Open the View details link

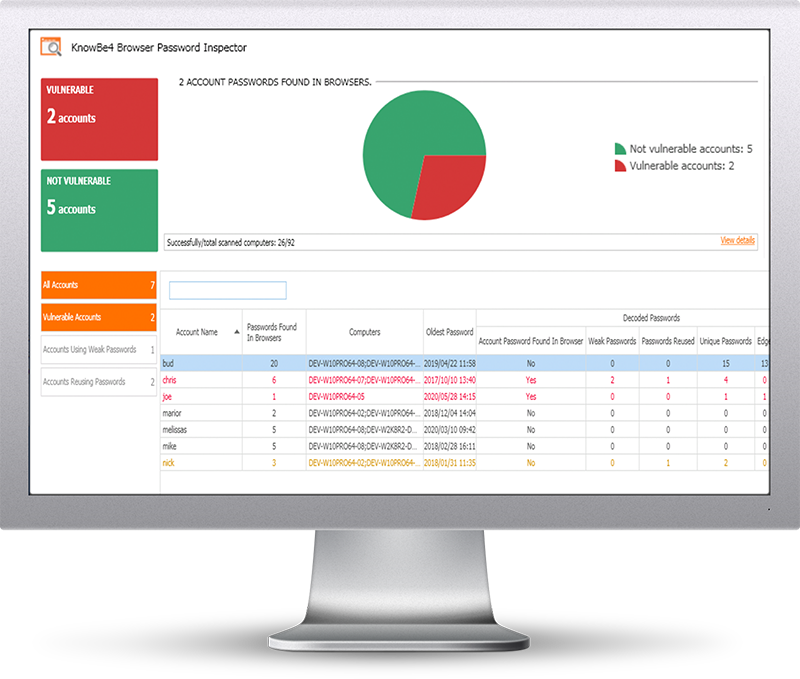point(739,241)
